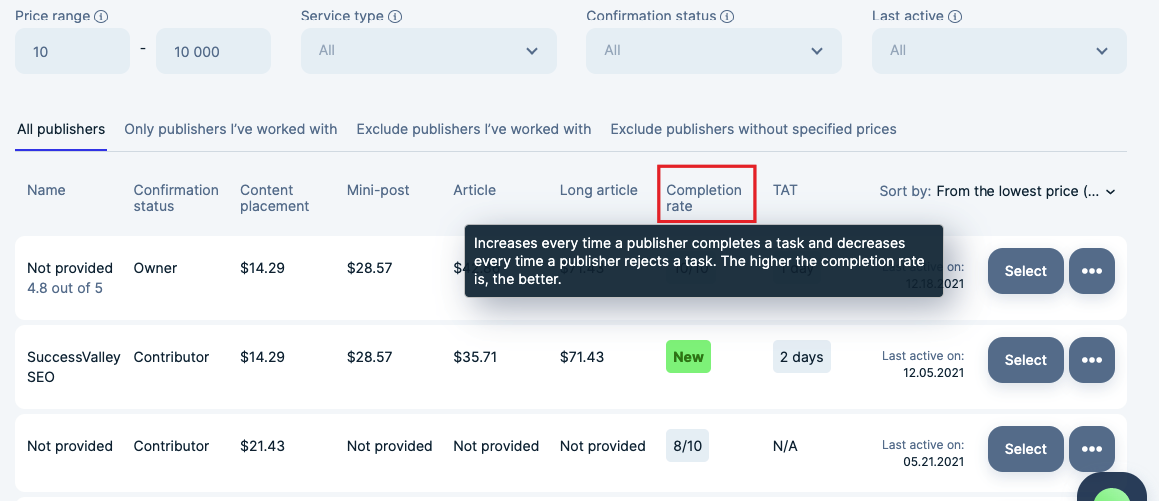Click the N/A TAT value
This screenshot has width=1159, height=501.
click(785, 446)
